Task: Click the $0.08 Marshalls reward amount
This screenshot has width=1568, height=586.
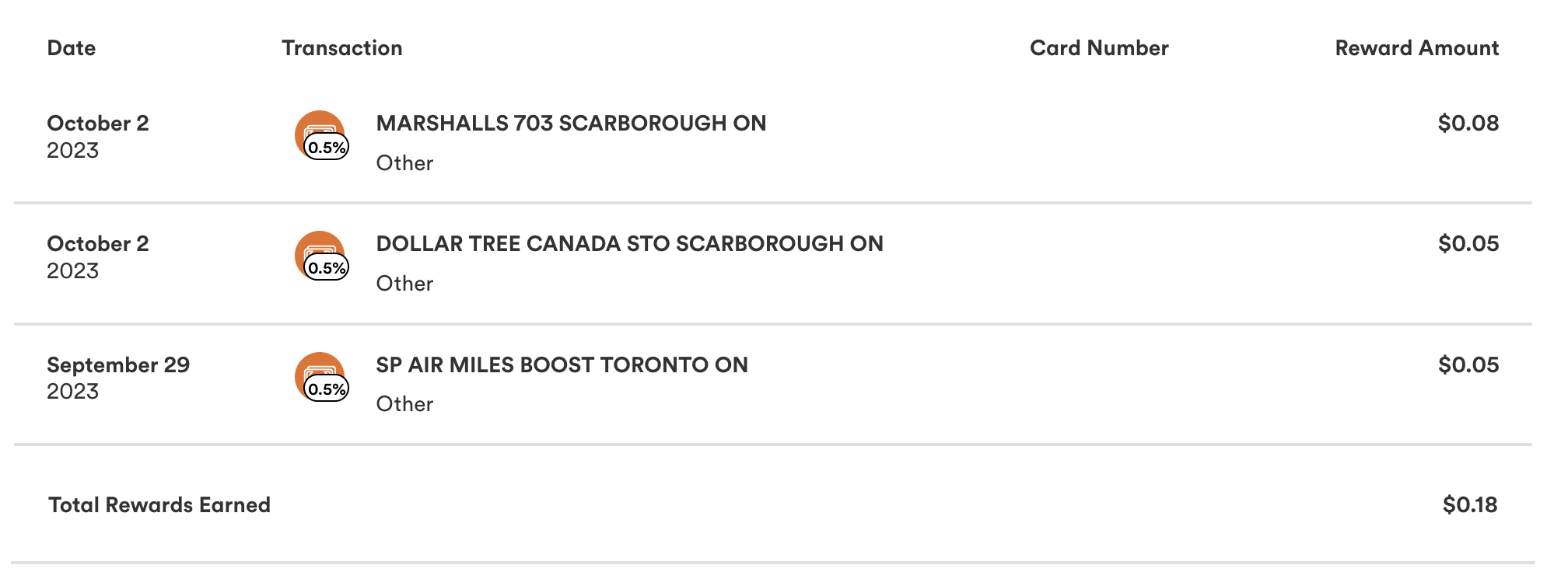Action: click(1468, 124)
